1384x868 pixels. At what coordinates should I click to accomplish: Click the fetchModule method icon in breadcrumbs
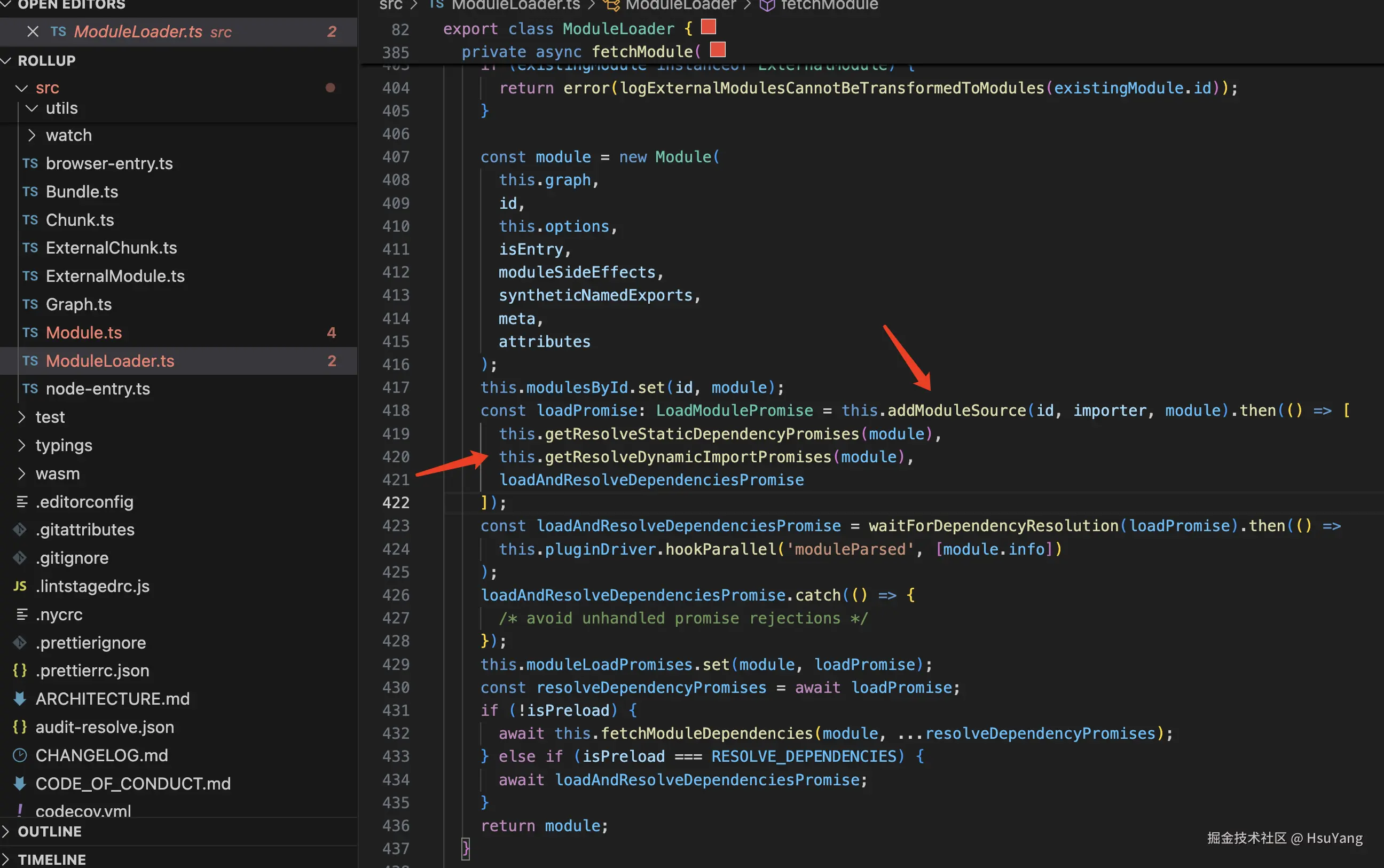[x=767, y=6]
